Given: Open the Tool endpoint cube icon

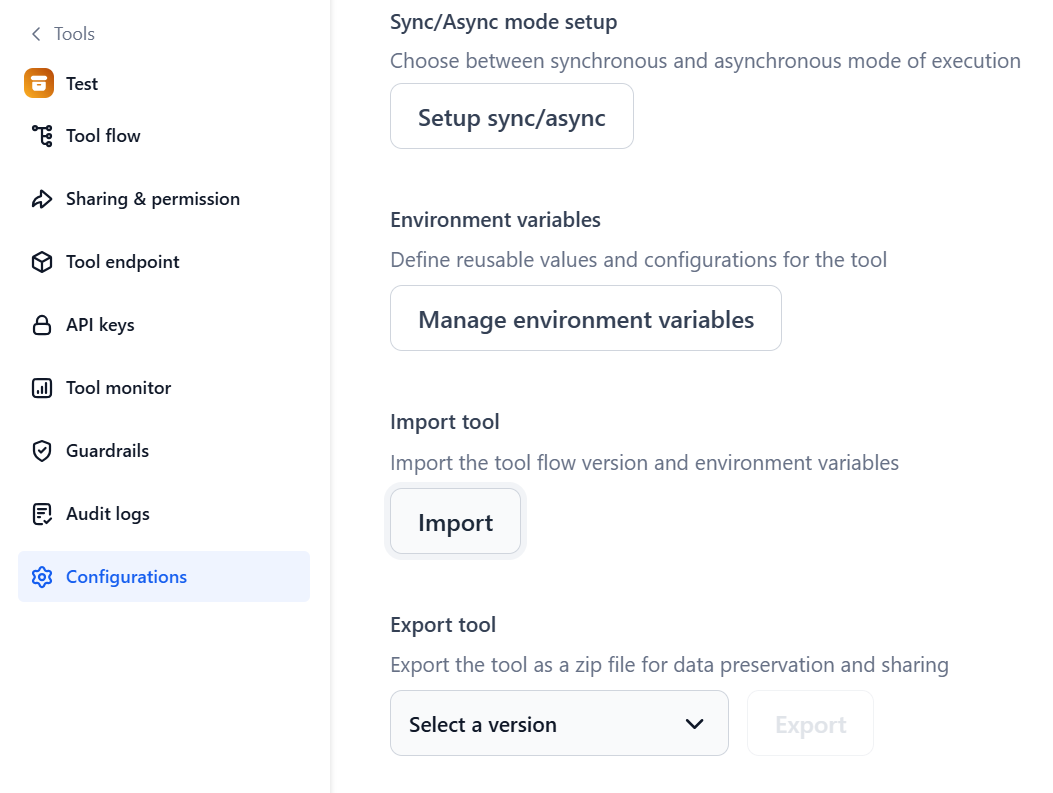Looking at the screenshot, I should (x=42, y=262).
